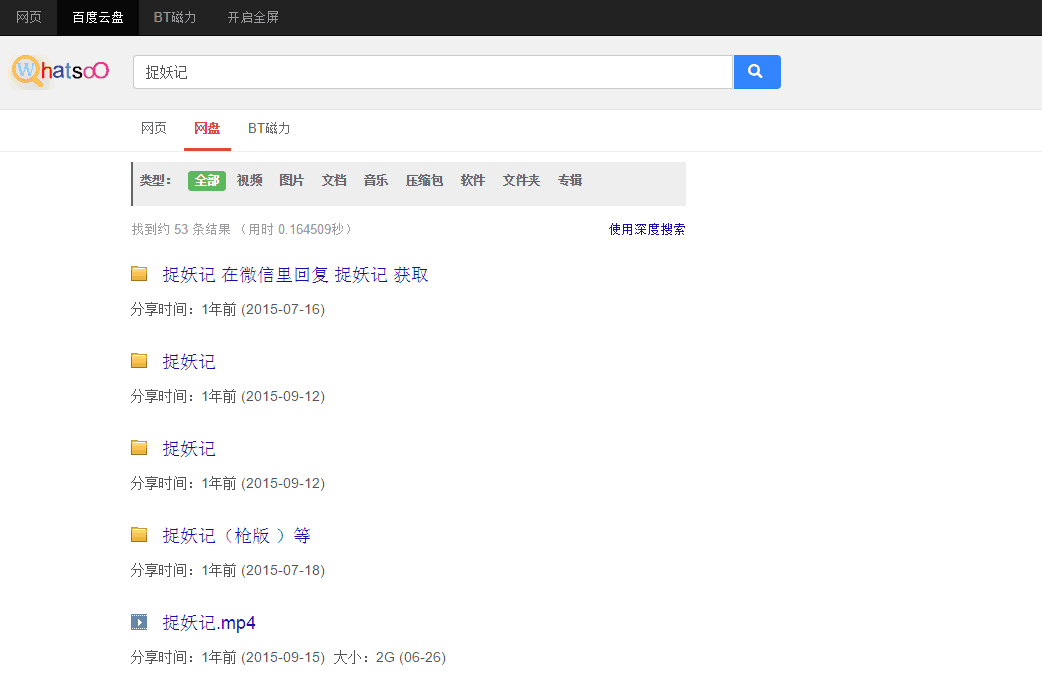Viewport: 1042px width, 673px height.
Task: Click the video file icon beside 捉妖记.mp4
Action: pos(139,622)
